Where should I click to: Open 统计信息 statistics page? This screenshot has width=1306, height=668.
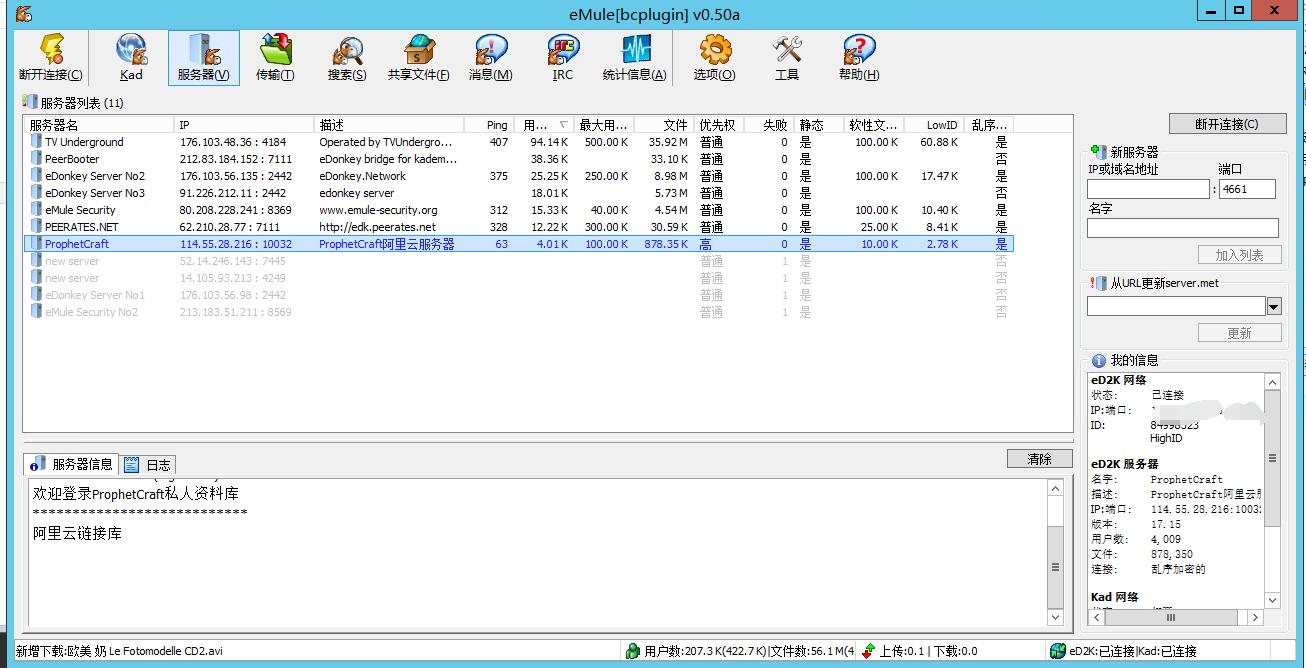click(634, 57)
